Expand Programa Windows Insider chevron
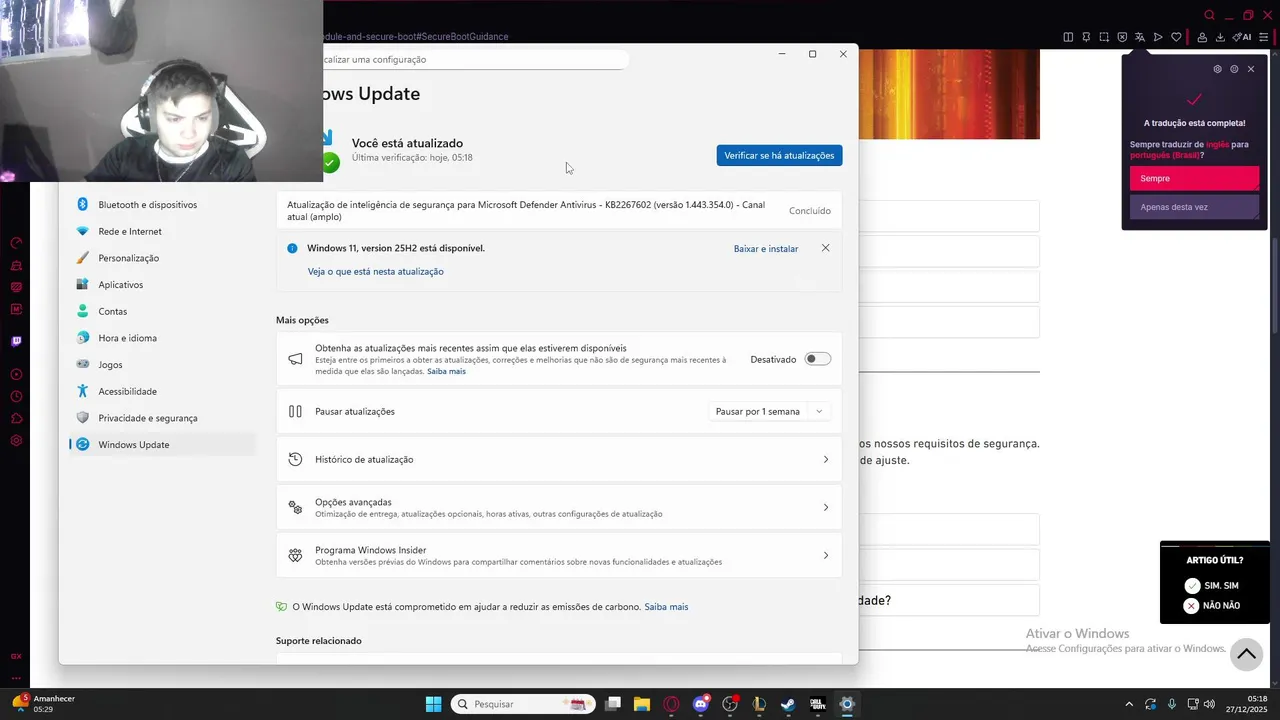Viewport: 1280px width, 720px height. 825,555
